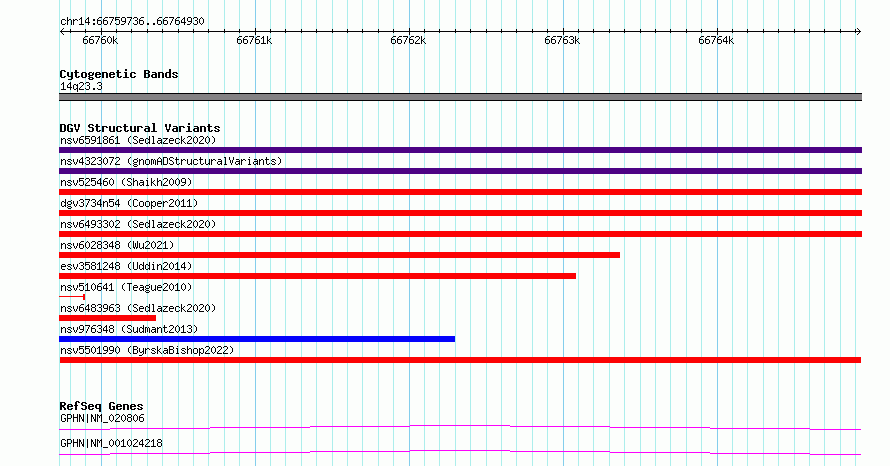Click the nsv510641 (Teague2010) label
Image resolution: width=890 pixels, height=466 pixels.
[126, 287]
